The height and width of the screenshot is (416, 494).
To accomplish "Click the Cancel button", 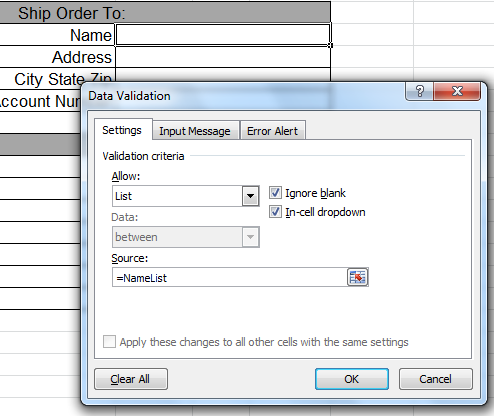I will [x=435, y=379].
